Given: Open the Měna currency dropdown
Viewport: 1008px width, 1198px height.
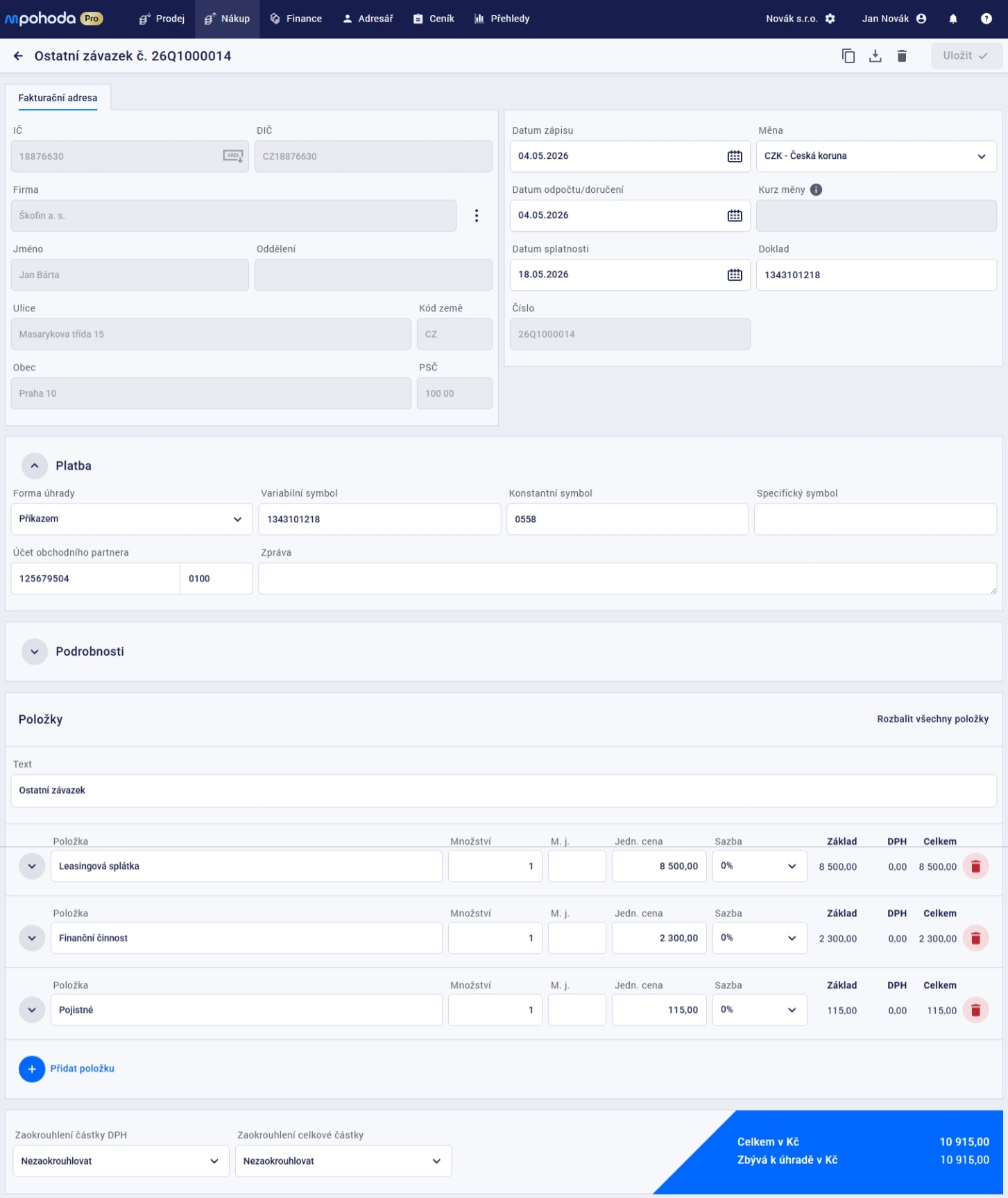Looking at the screenshot, I should [x=876, y=156].
